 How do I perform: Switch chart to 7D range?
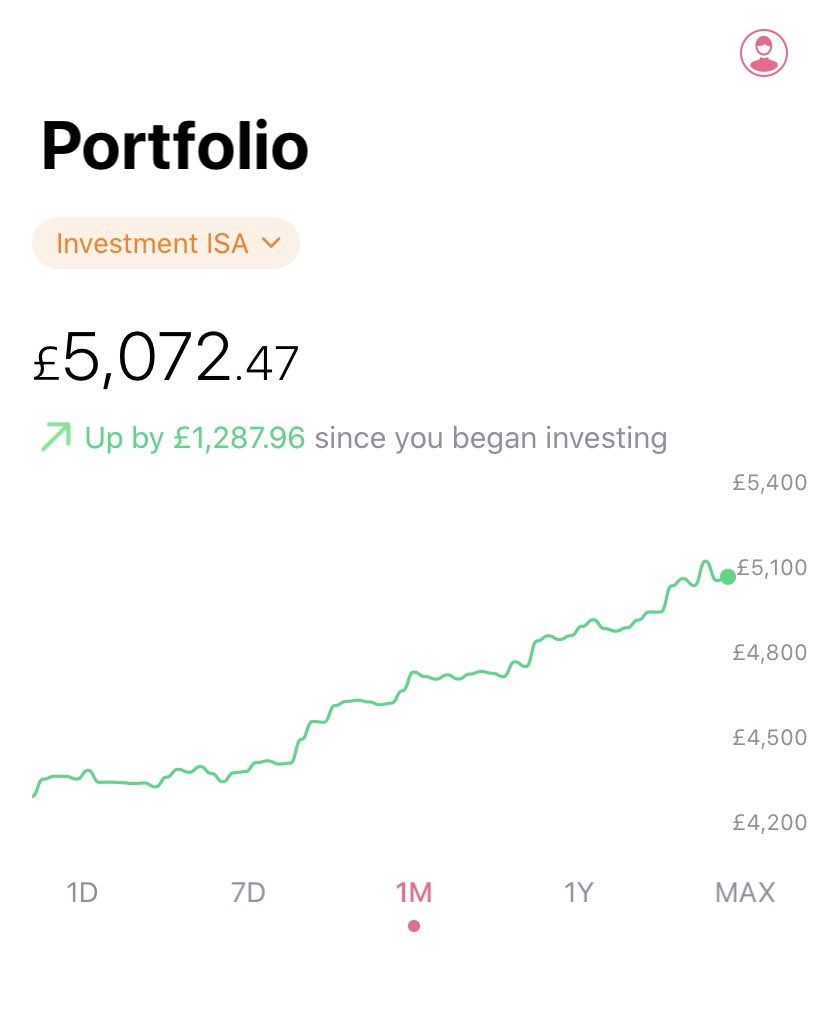pos(248,892)
